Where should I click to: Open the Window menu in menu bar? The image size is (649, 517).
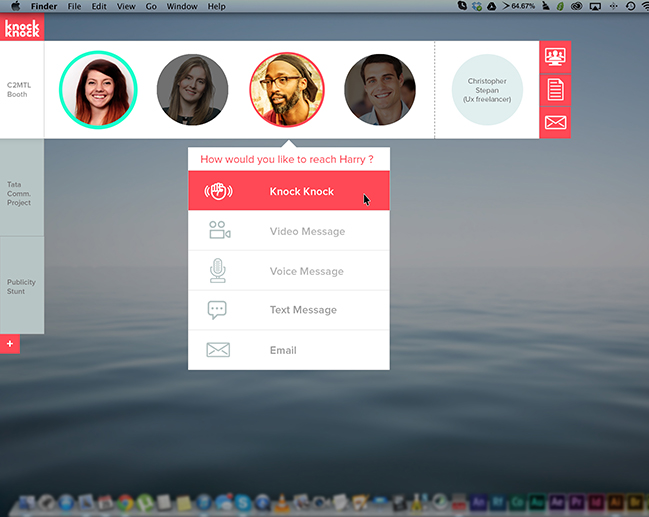(x=182, y=6)
